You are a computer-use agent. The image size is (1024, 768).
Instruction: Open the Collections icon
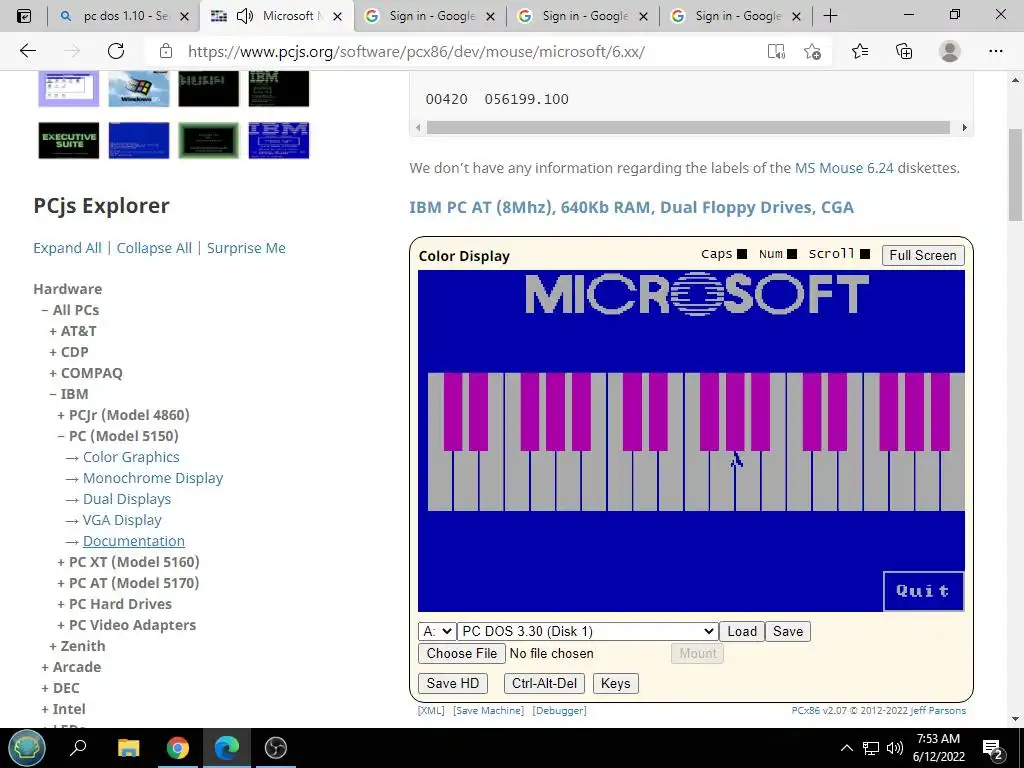coord(904,51)
